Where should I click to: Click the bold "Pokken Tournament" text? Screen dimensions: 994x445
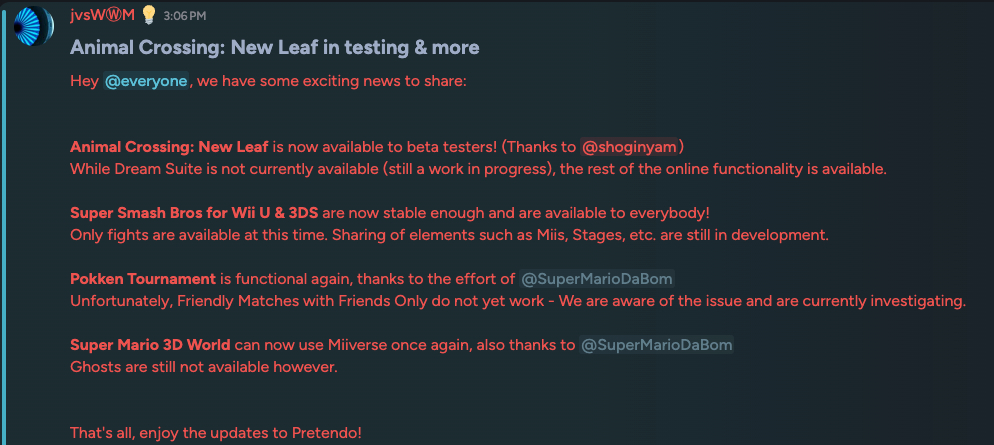[143, 279]
